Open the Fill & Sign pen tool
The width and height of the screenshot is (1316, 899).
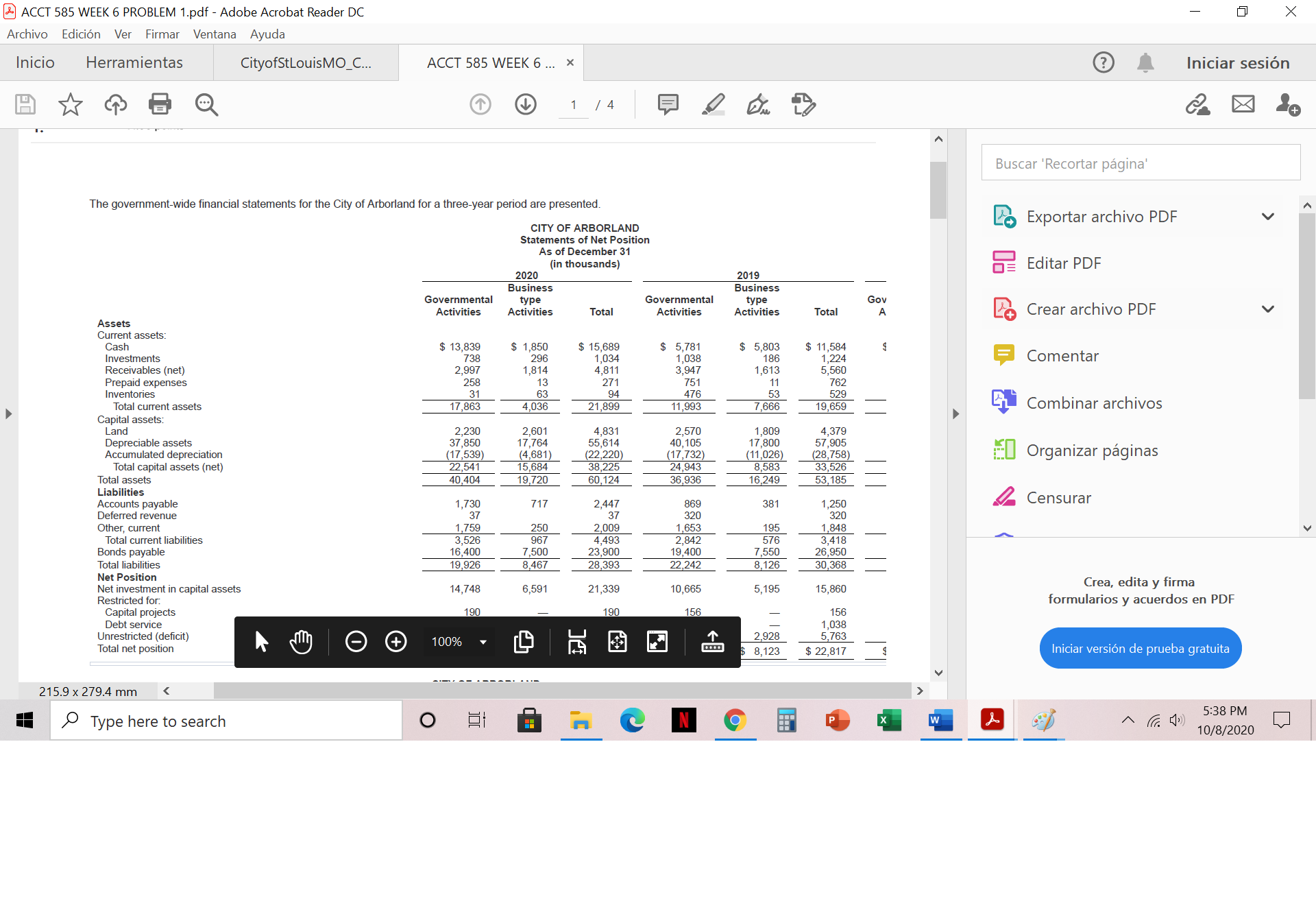pos(757,104)
